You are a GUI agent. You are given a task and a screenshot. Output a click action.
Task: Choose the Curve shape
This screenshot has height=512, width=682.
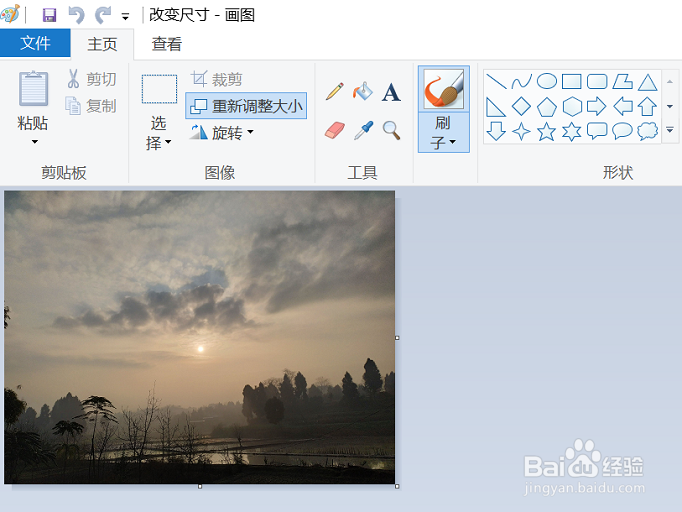tap(521, 81)
